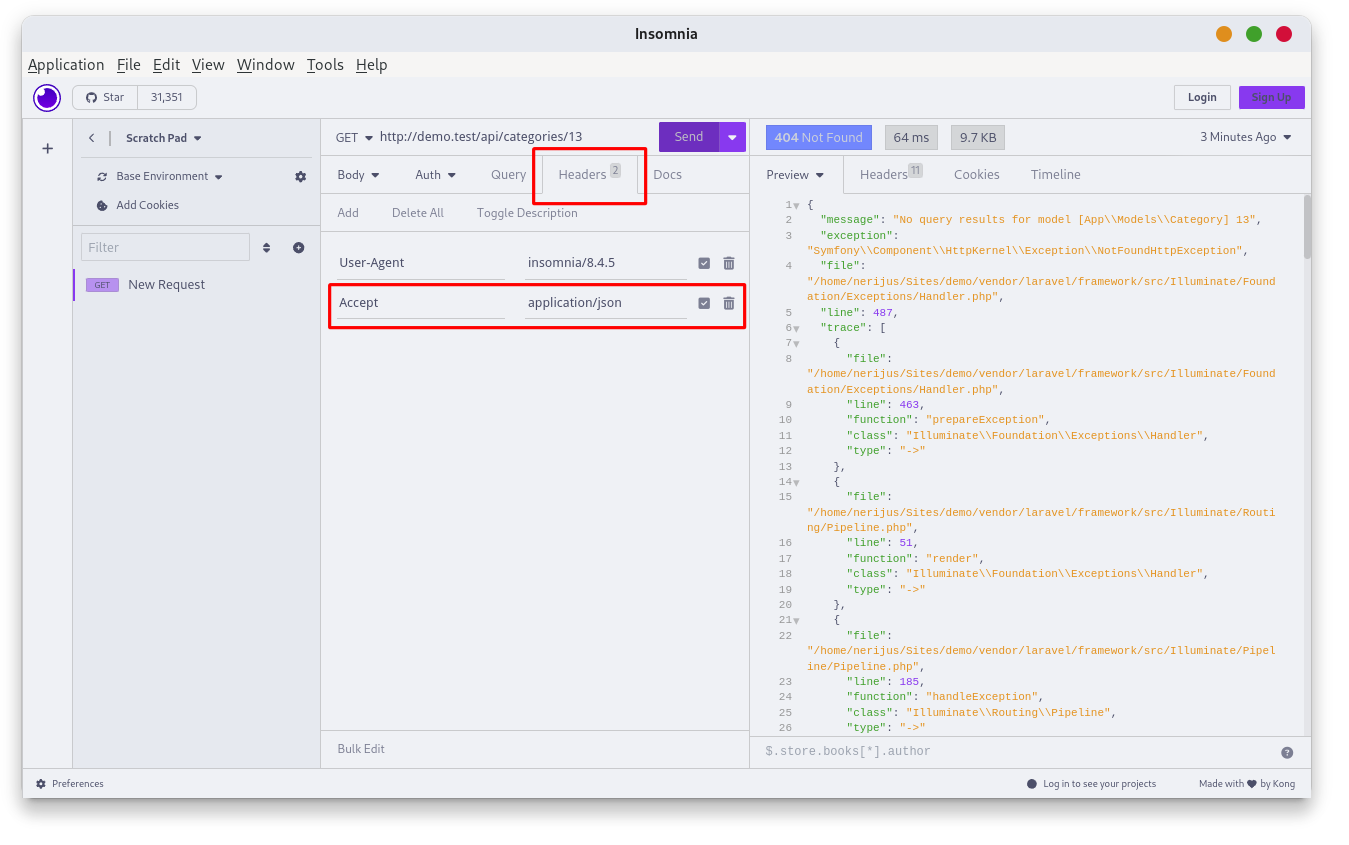Click the request URL field

tap(515, 137)
